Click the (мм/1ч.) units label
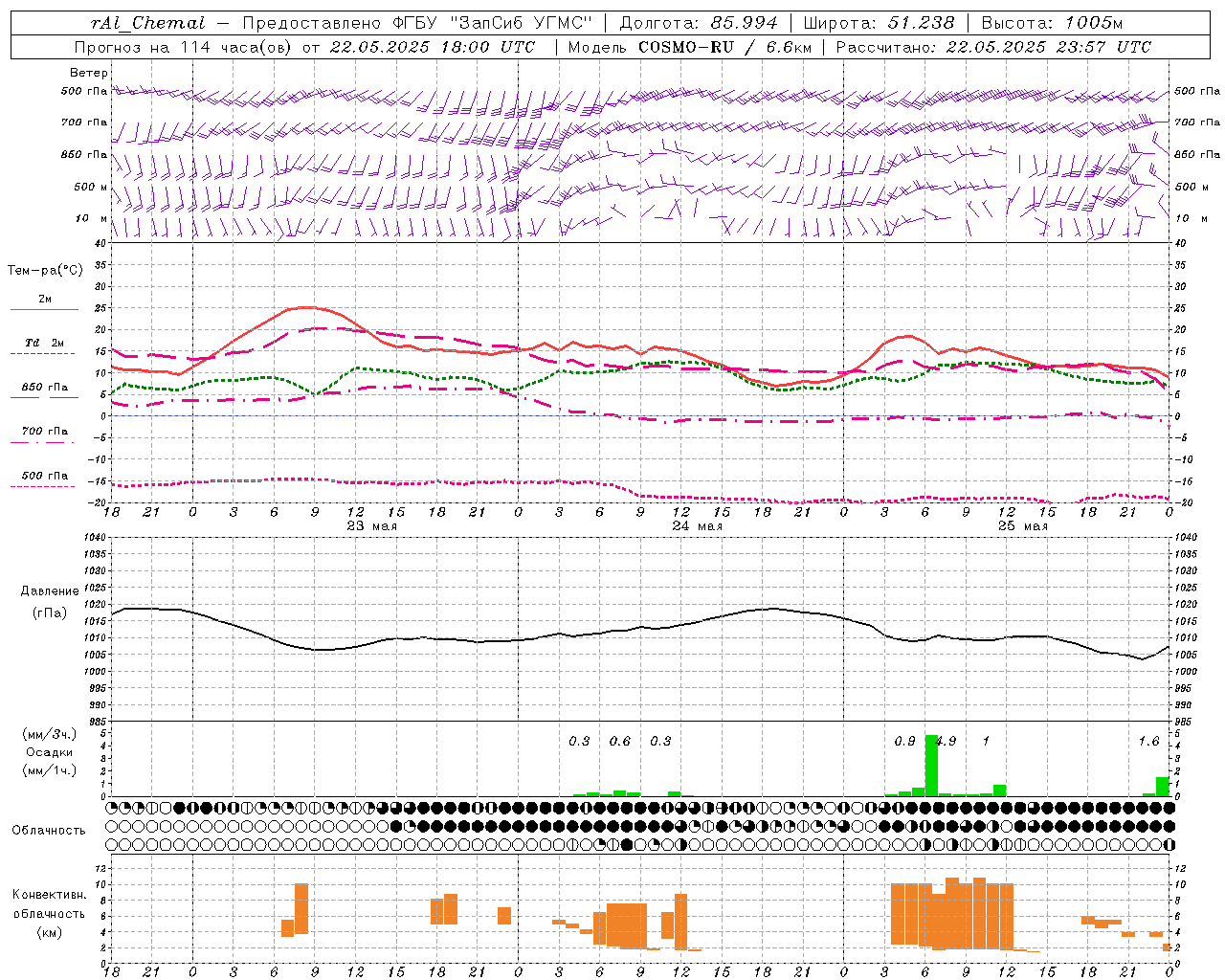The image size is (1225, 980). click(x=49, y=770)
